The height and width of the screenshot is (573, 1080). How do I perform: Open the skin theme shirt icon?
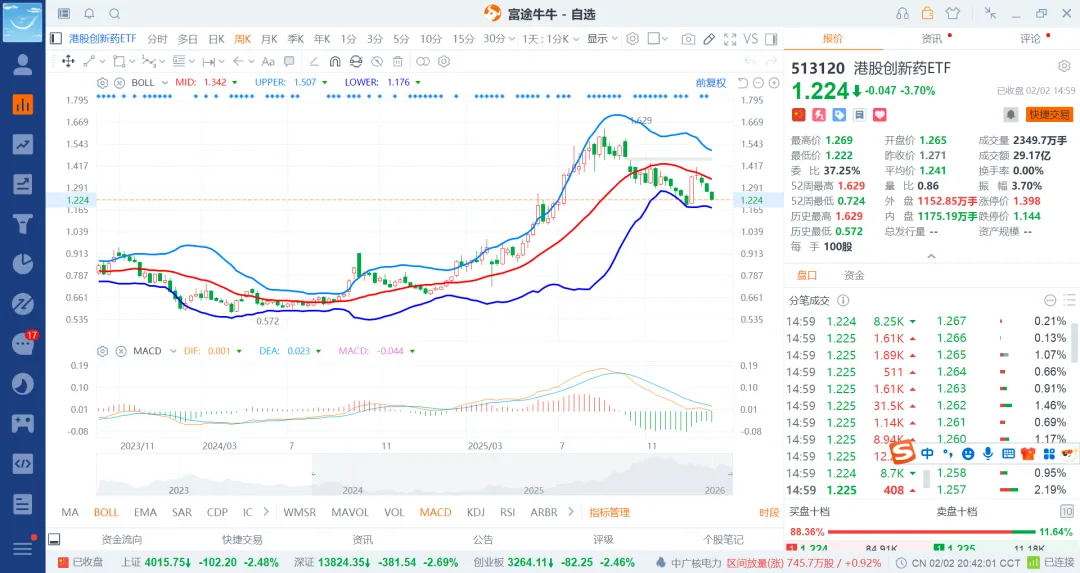[952, 13]
